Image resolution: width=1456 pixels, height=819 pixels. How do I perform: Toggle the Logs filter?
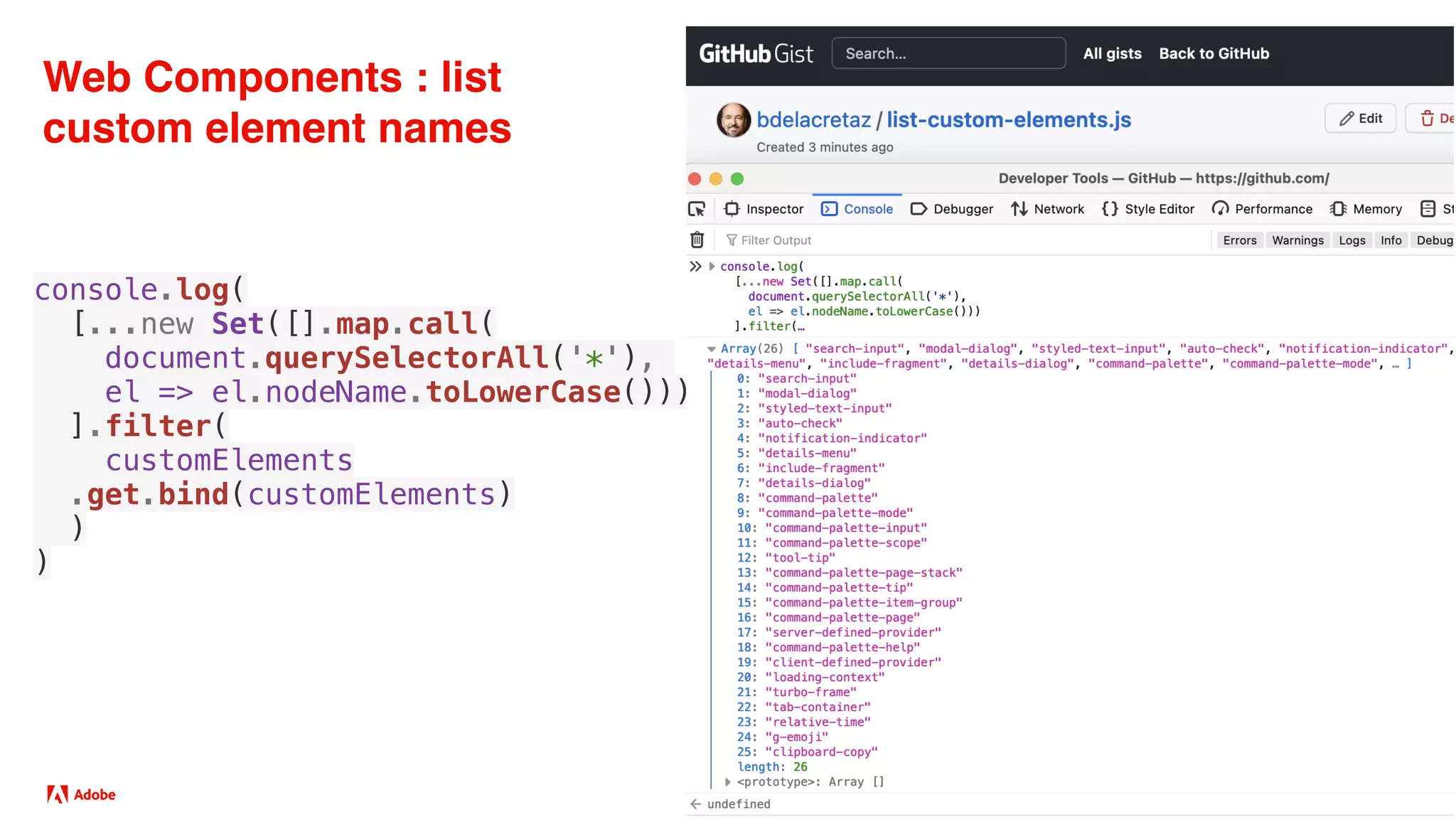pyautogui.click(x=1352, y=240)
